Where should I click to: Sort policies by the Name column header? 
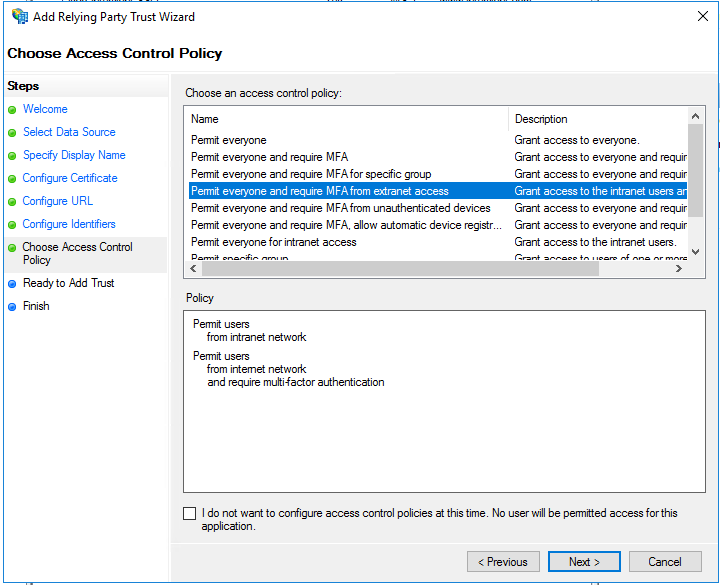click(x=347, y=119)
